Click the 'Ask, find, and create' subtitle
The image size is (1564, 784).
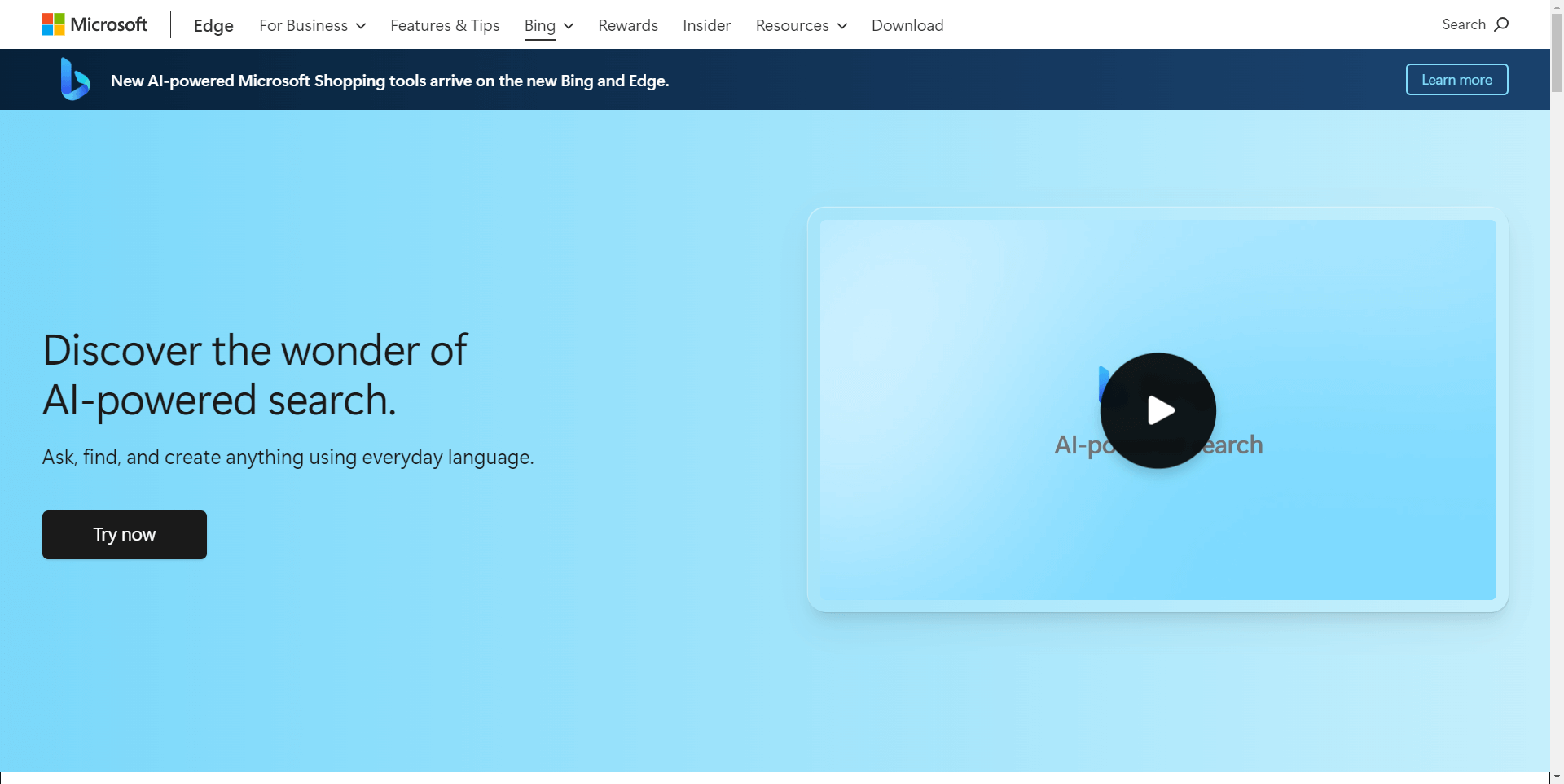pyautogui.click(x=288, y=457)
